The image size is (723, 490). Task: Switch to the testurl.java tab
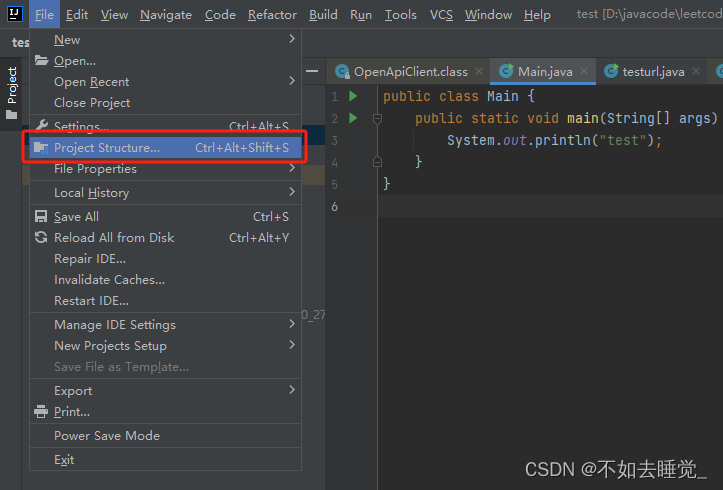point(651,71)
